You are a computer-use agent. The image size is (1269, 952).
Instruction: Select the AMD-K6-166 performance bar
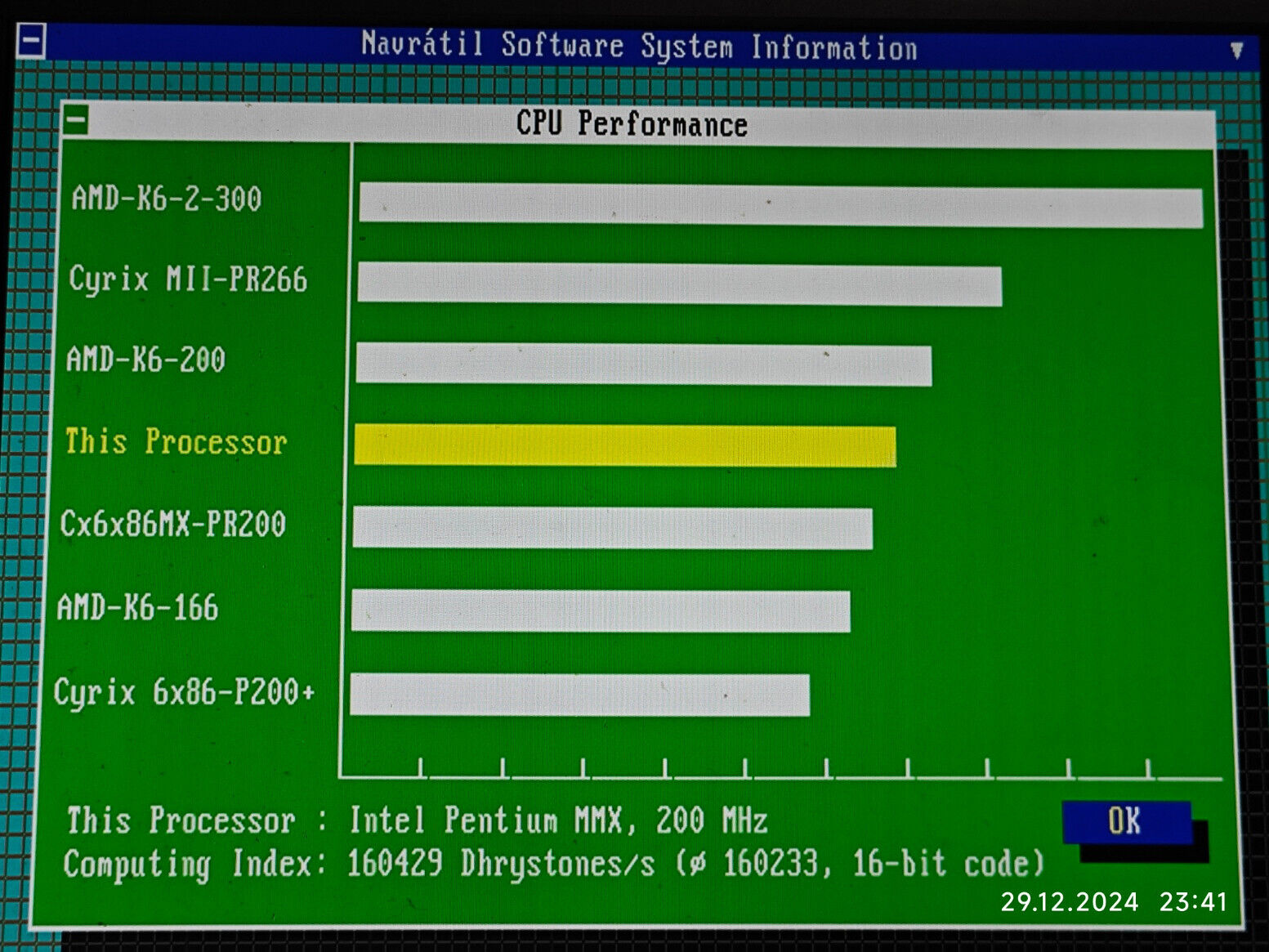[601, 611]
